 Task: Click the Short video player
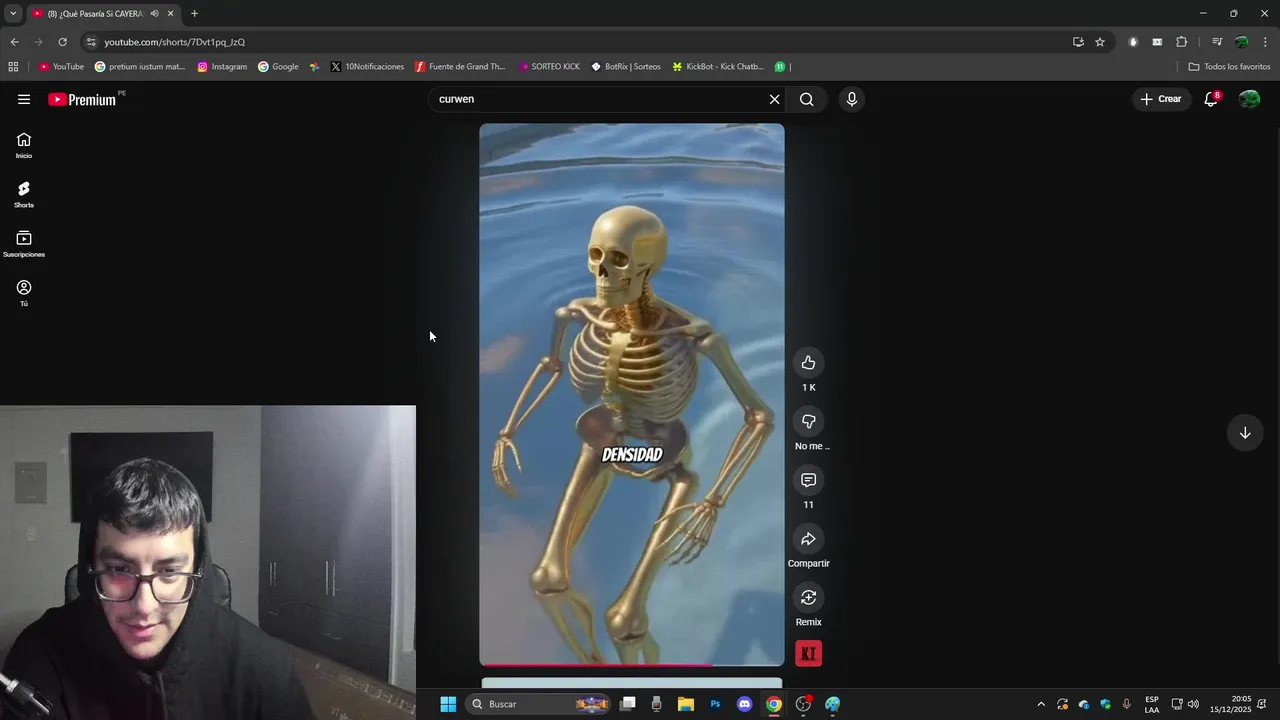pos(632,394)
